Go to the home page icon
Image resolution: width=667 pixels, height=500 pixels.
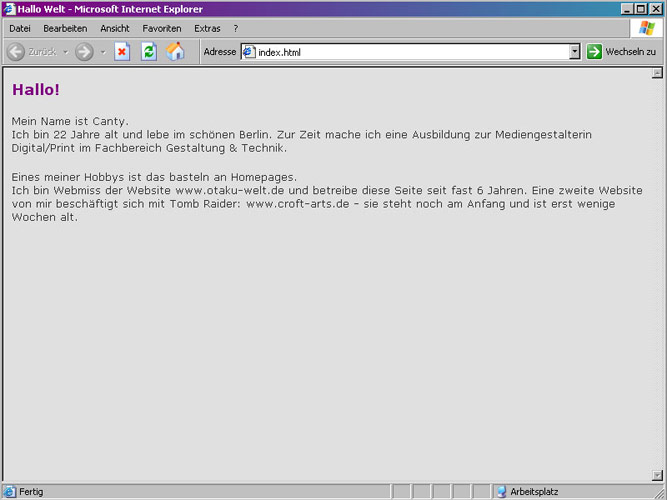tap(175, 51)
